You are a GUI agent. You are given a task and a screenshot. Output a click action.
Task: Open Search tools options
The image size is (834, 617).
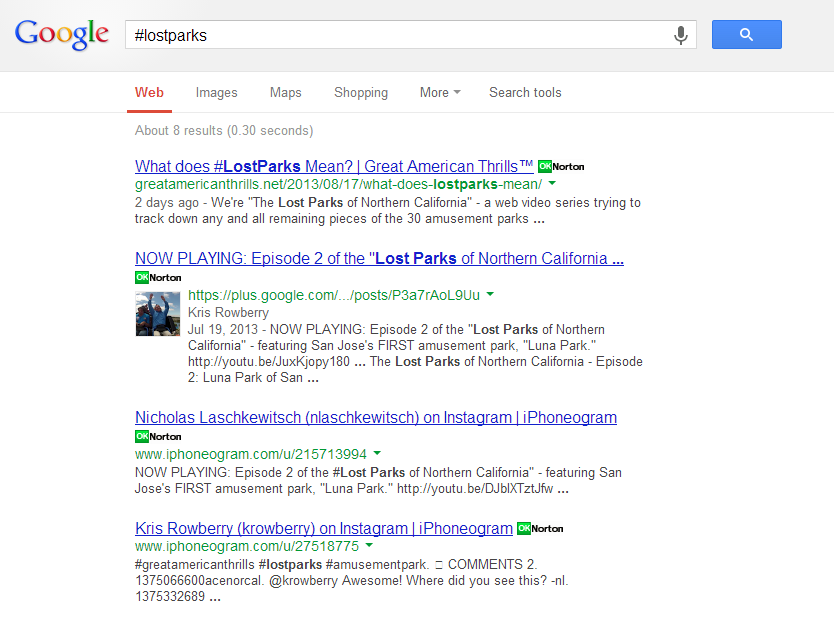click(x=525, y=92)
